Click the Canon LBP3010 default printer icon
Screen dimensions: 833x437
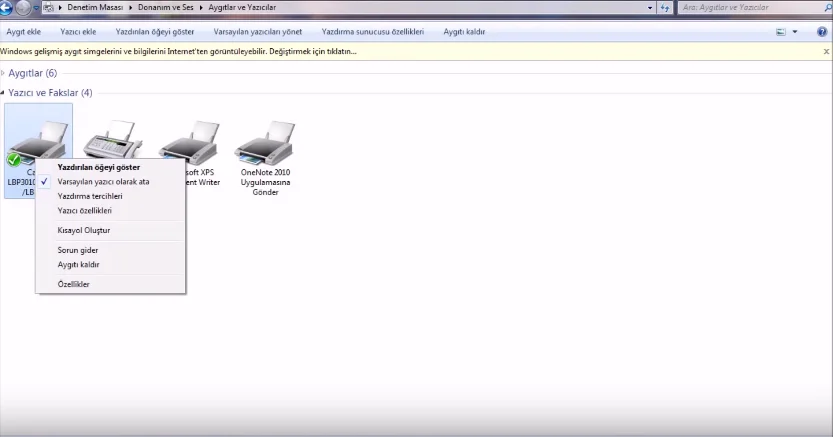(x=38, y=139)
